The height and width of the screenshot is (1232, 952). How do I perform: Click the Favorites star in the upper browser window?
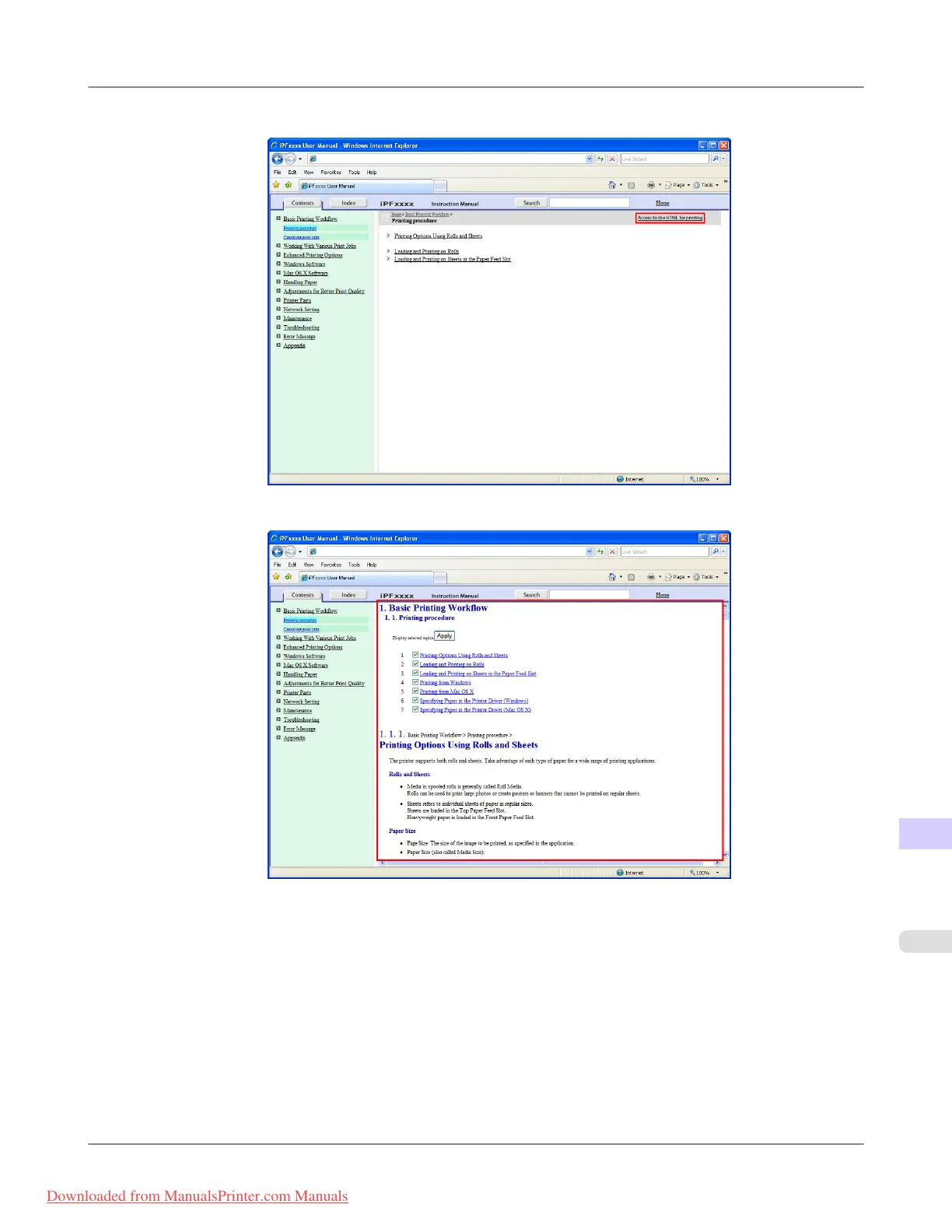click(276, 185)
